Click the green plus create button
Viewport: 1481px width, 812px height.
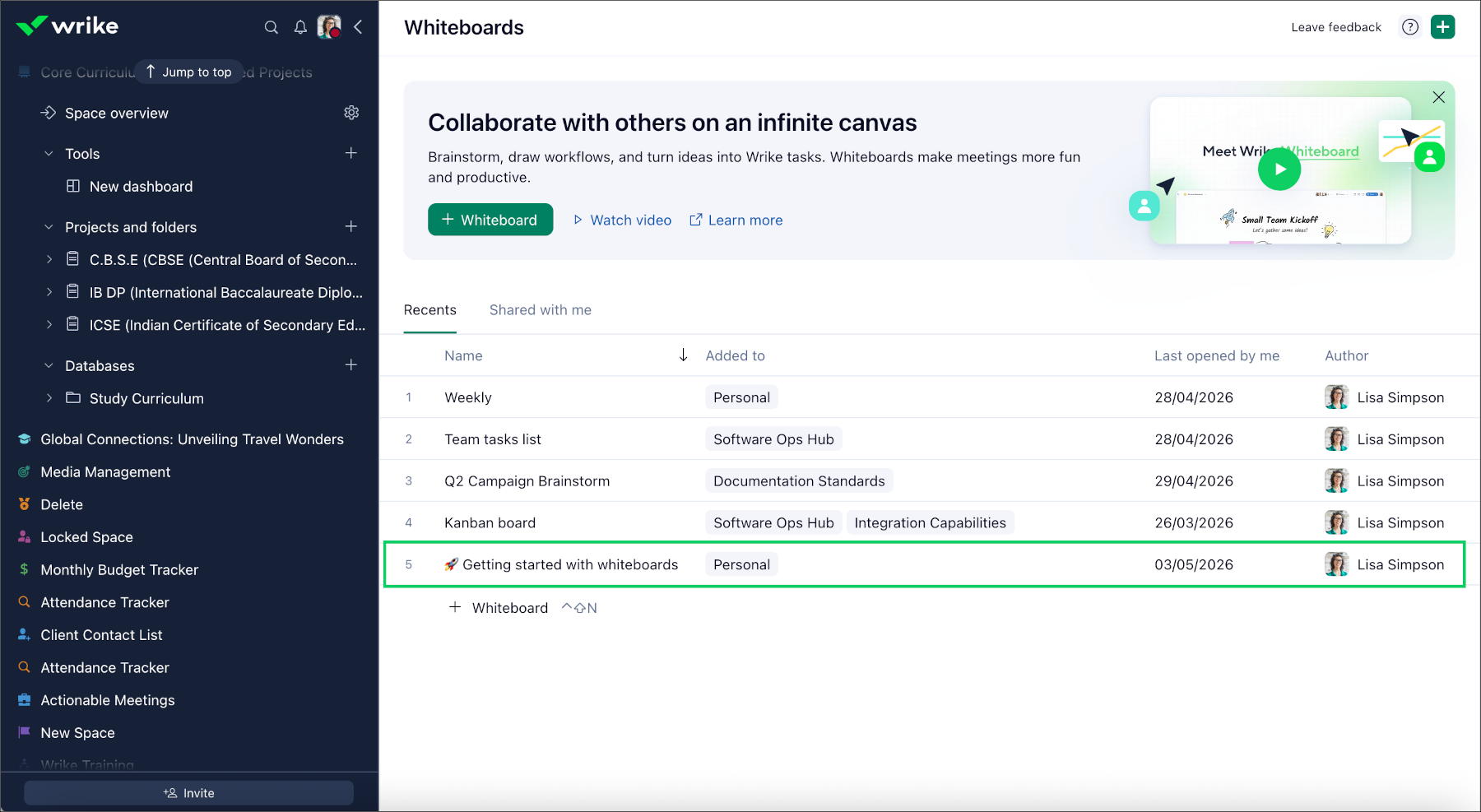pos(1443,27)
